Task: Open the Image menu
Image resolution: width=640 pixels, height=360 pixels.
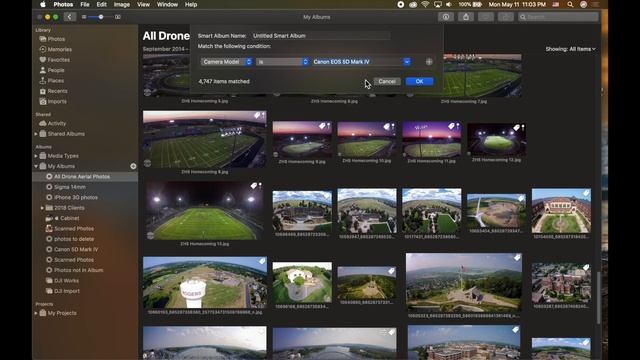Action: [x=122, y=4]
